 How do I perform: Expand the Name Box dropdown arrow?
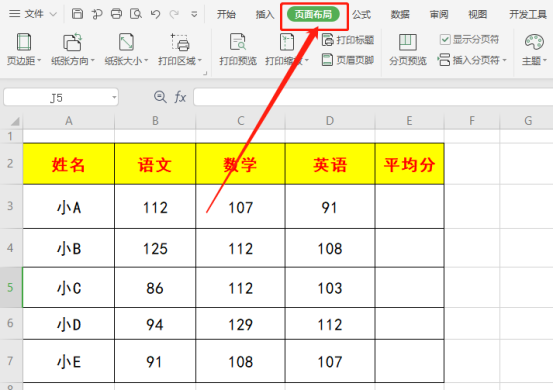pos(114,97)
